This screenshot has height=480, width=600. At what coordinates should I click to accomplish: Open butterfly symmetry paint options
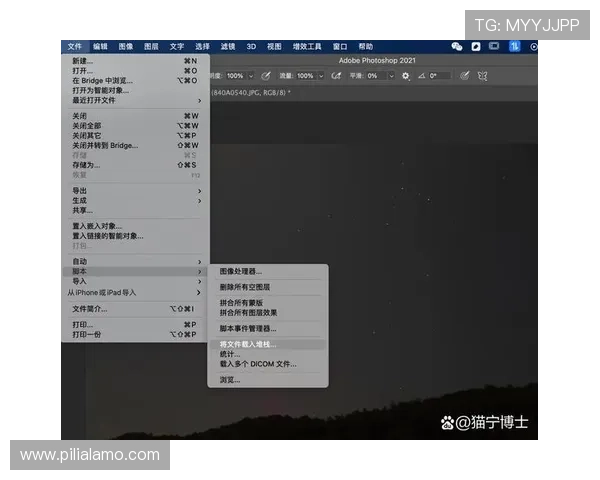(x=483, y=76)
